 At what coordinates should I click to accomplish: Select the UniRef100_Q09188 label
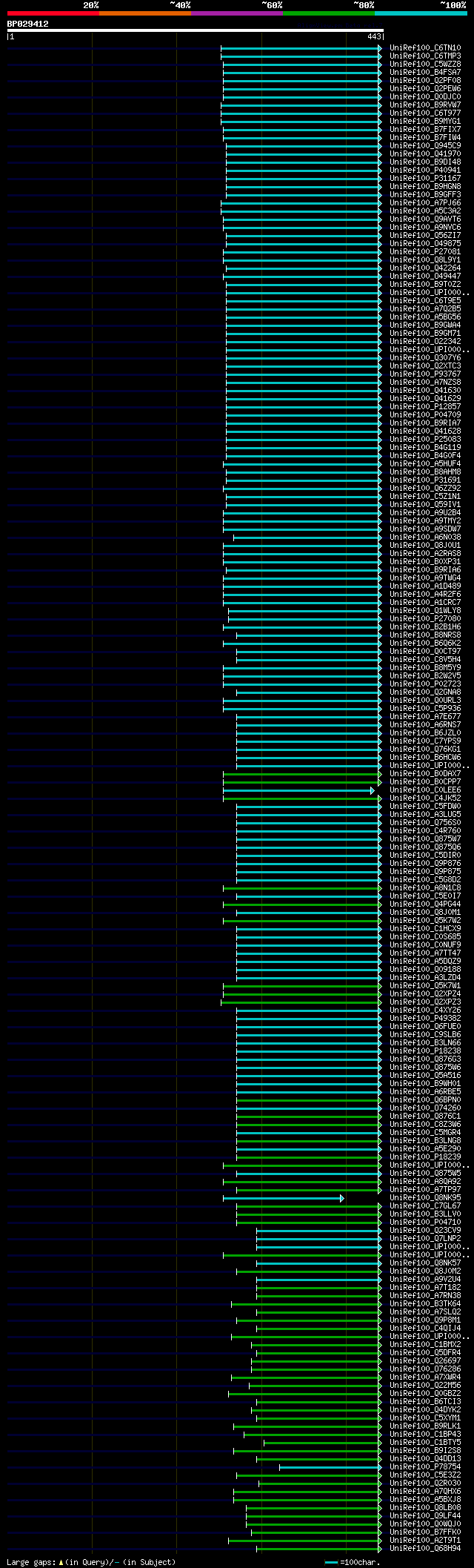(x=425, y=970)
